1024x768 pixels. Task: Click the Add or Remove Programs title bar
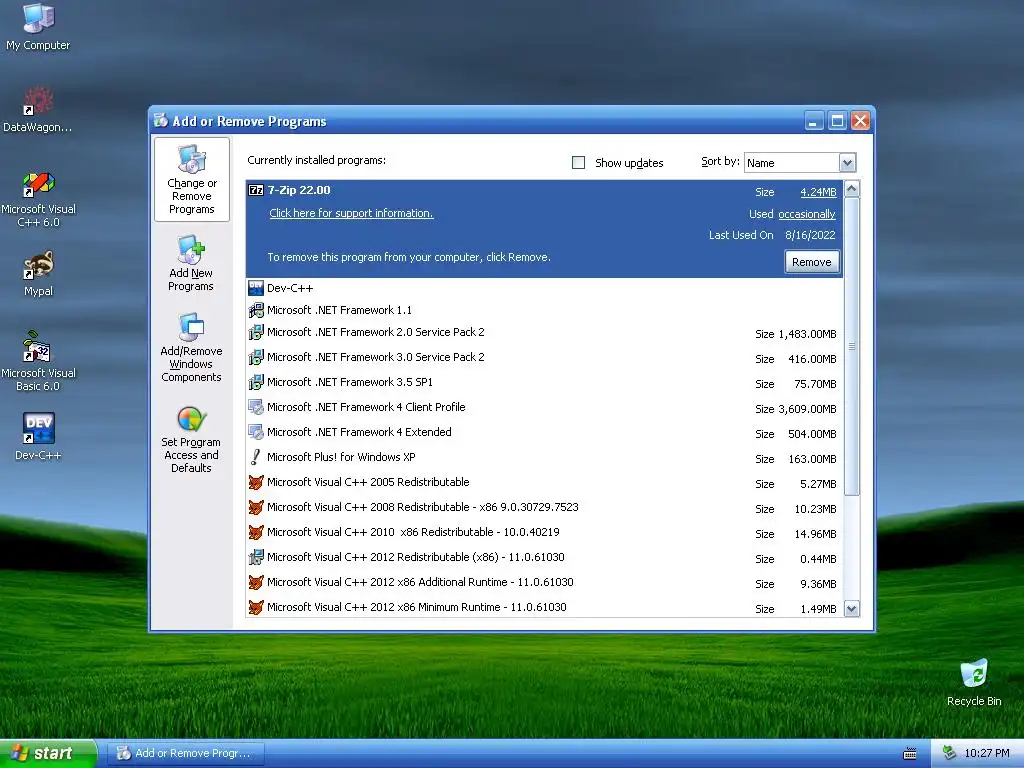(477, 121)
